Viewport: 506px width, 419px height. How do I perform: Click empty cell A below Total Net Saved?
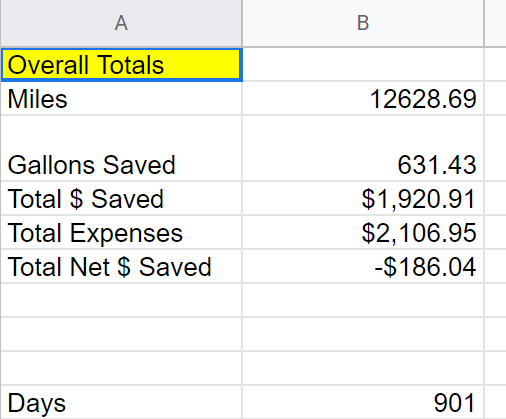pos(121,300)
